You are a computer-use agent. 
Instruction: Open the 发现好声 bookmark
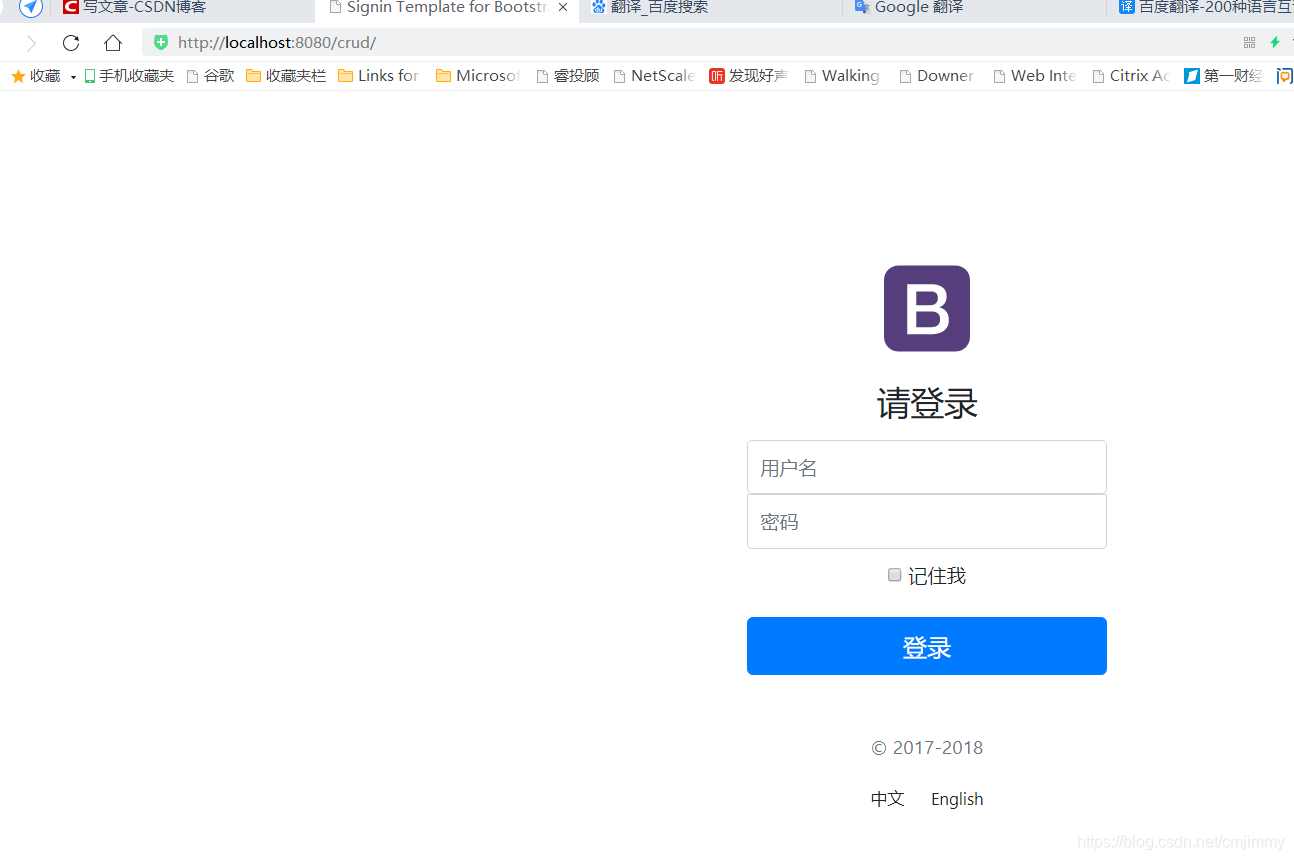pos(748,76)
